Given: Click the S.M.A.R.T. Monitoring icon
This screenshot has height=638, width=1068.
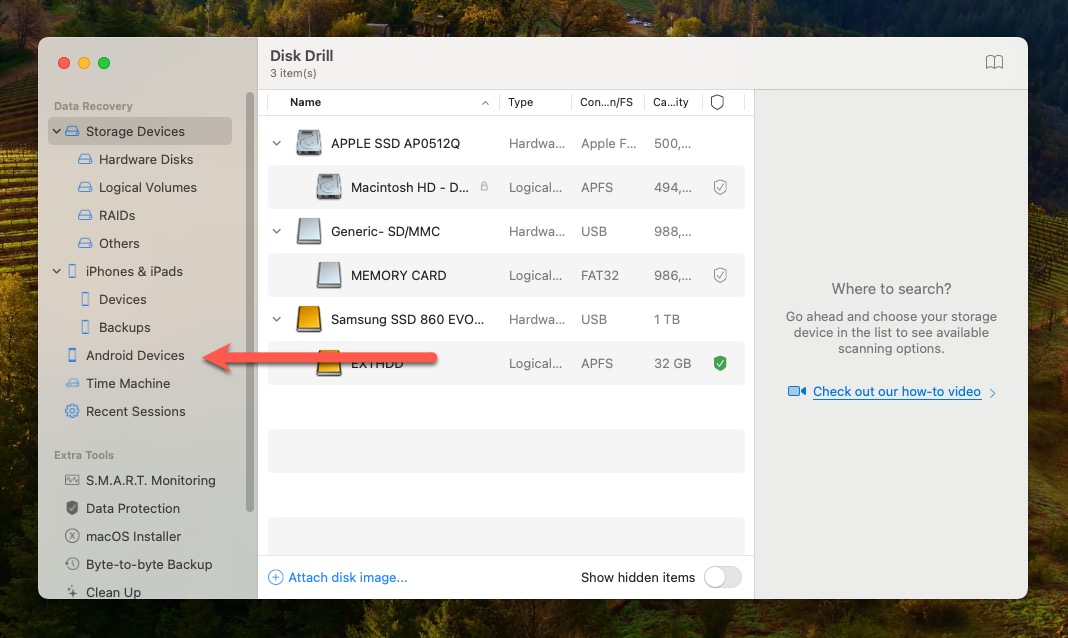Looking at the screenshot, I should tap(72, 480).
